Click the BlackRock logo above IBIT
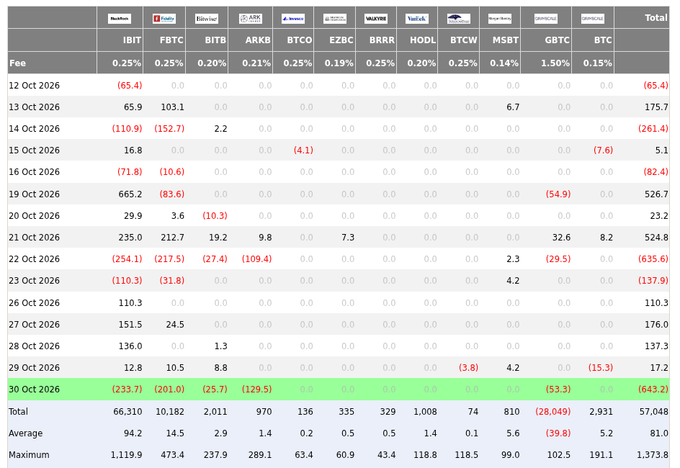The width and height of the screenshot is (680, 468). click(119, 19)
